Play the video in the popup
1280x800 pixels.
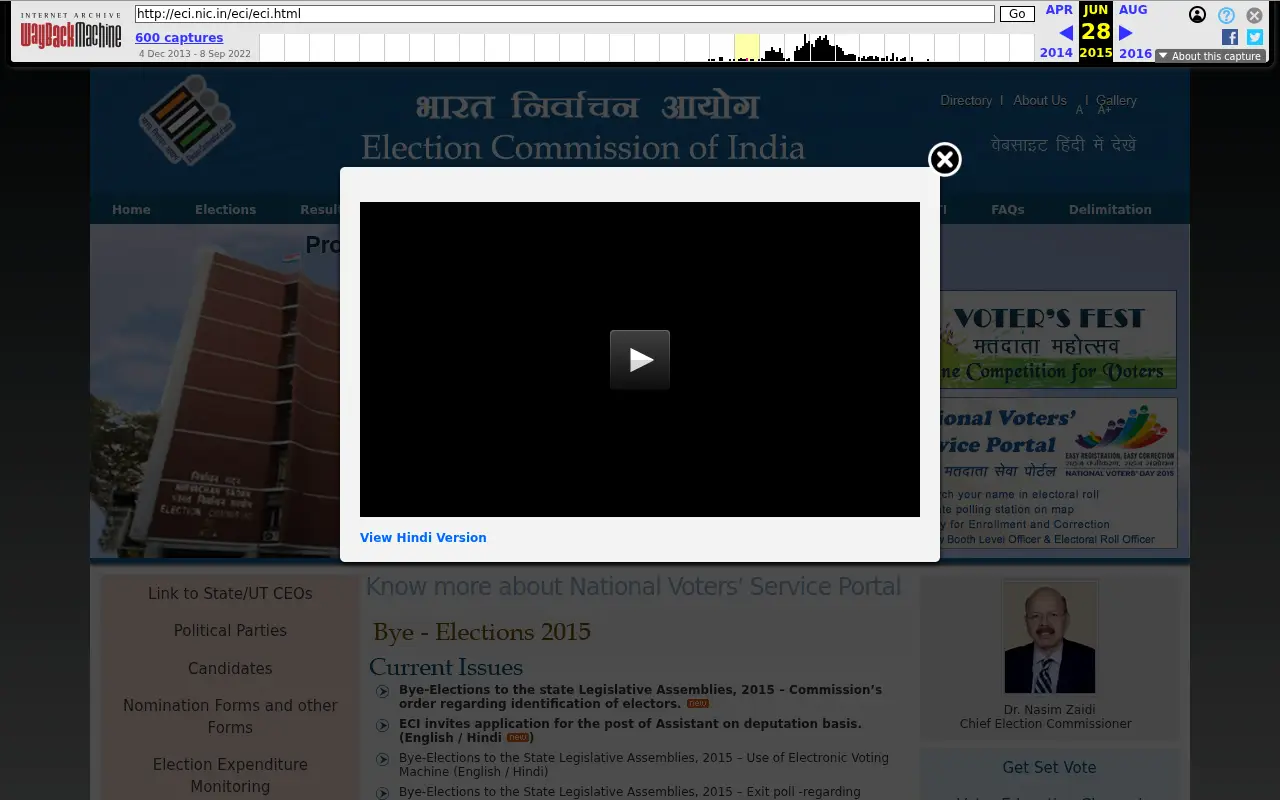click(640, 359)
